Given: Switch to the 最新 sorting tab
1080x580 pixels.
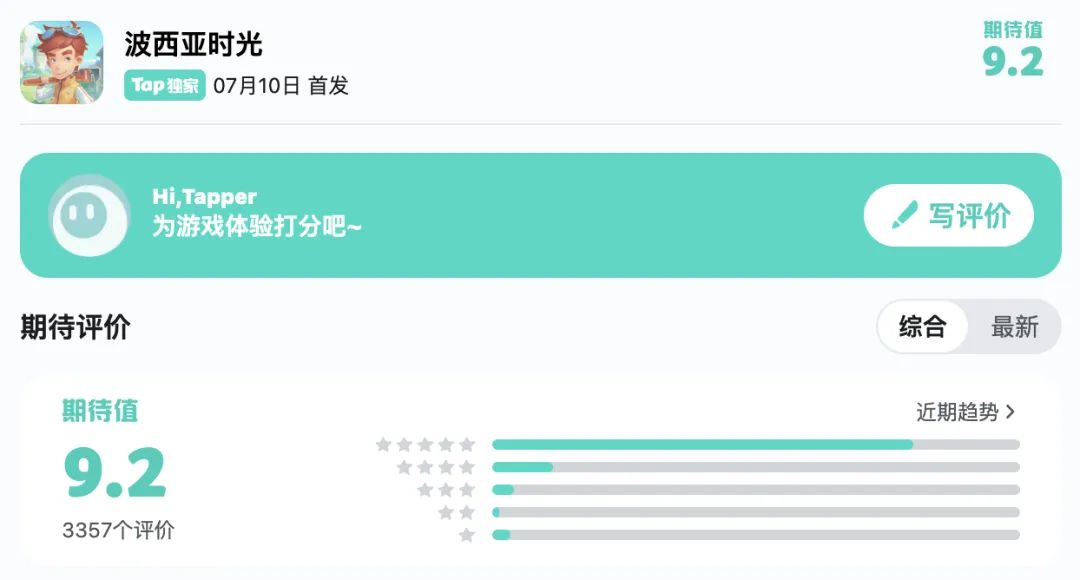Looking at the screenshot, I should [1014, 327].
